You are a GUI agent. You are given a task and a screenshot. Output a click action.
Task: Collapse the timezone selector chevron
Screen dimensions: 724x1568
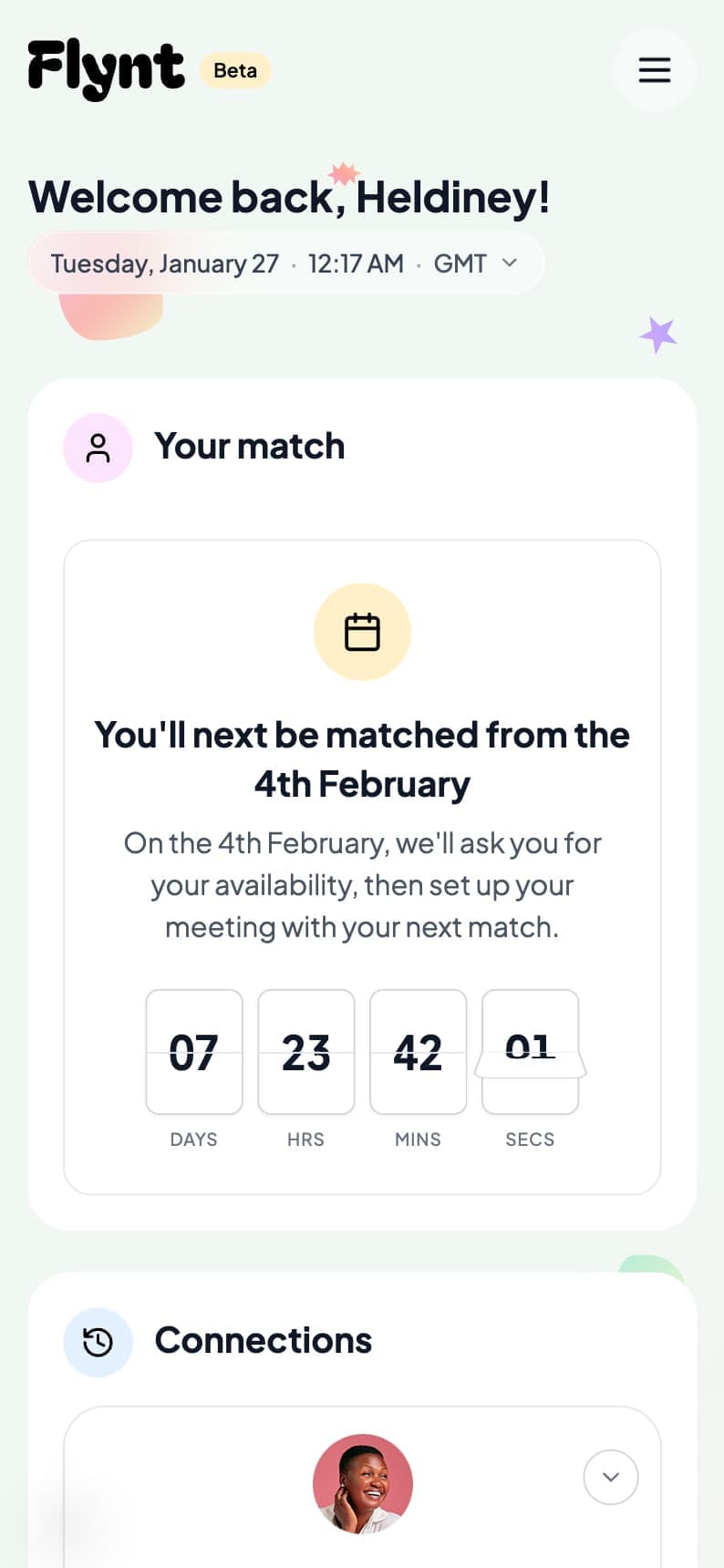click(509, 263)
